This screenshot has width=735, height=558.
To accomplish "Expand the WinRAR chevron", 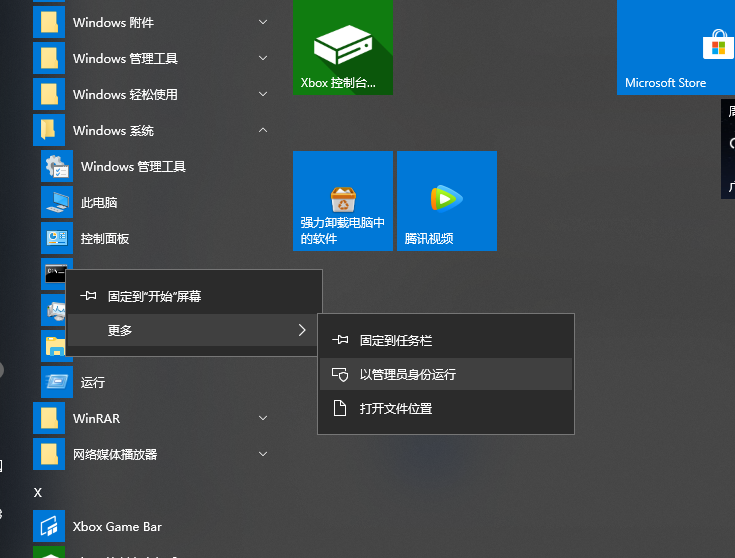I will click(263, 418).
